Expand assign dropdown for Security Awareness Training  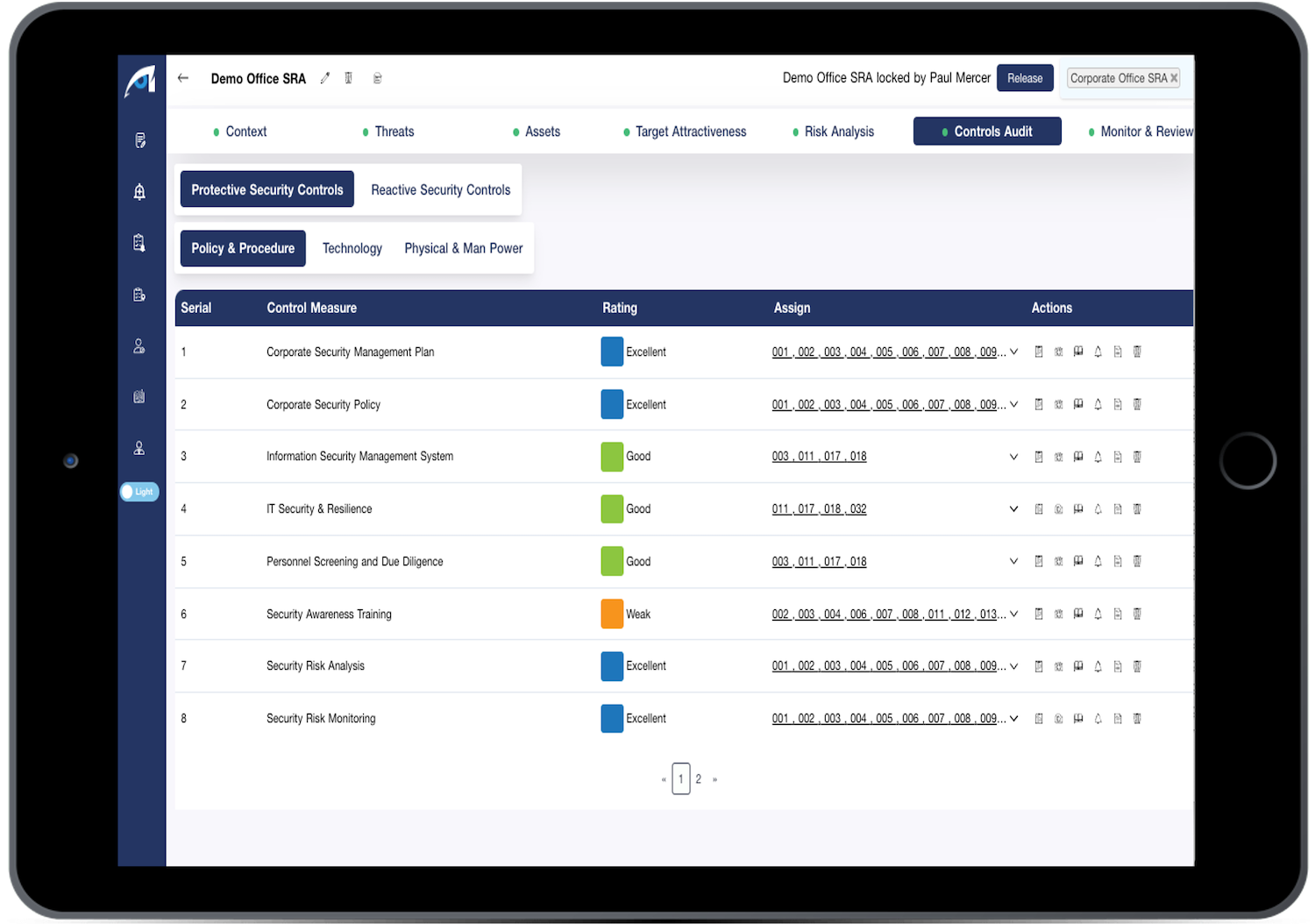pos(1013,614)
